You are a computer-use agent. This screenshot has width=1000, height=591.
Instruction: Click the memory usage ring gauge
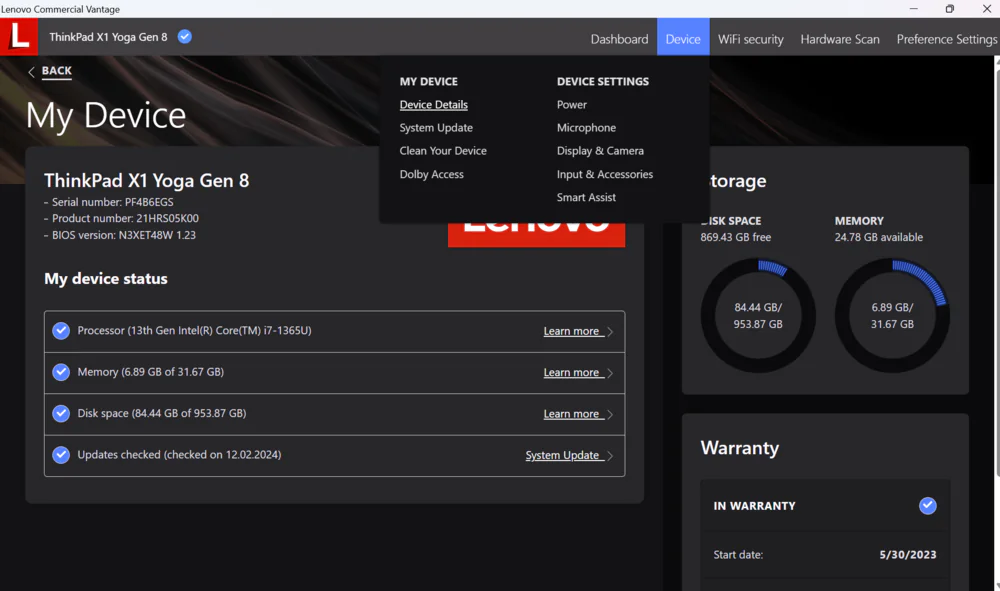coord(892,316)
